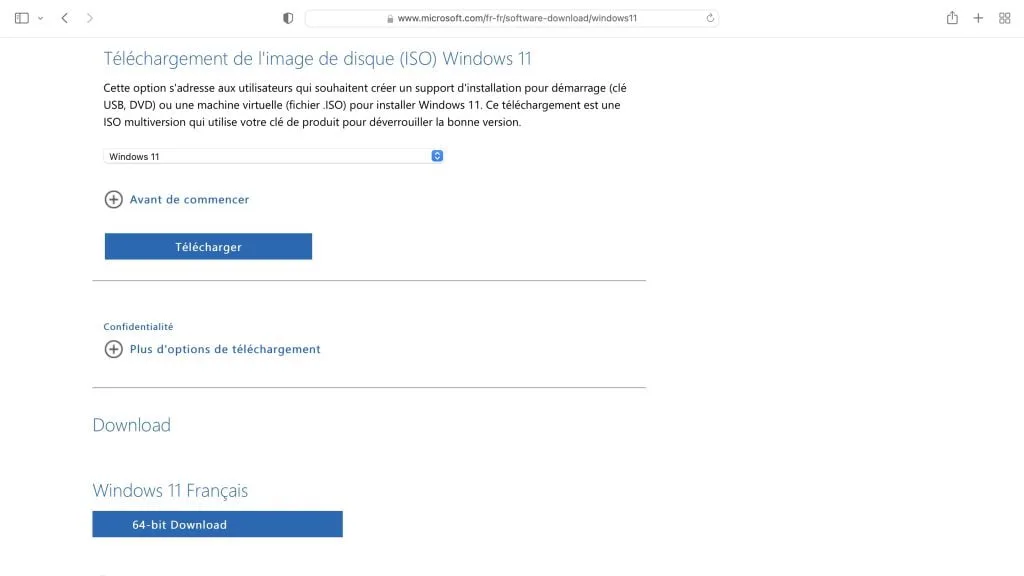Expand the Avant de commencer section
This screenshot has height=576, width=1024.
[177, 199]
